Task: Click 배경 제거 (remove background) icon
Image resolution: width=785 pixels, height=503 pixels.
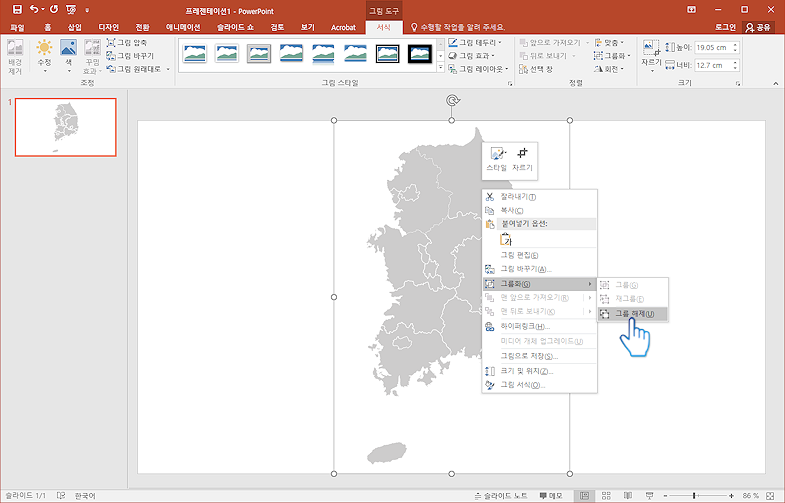Action: [15, 57]
